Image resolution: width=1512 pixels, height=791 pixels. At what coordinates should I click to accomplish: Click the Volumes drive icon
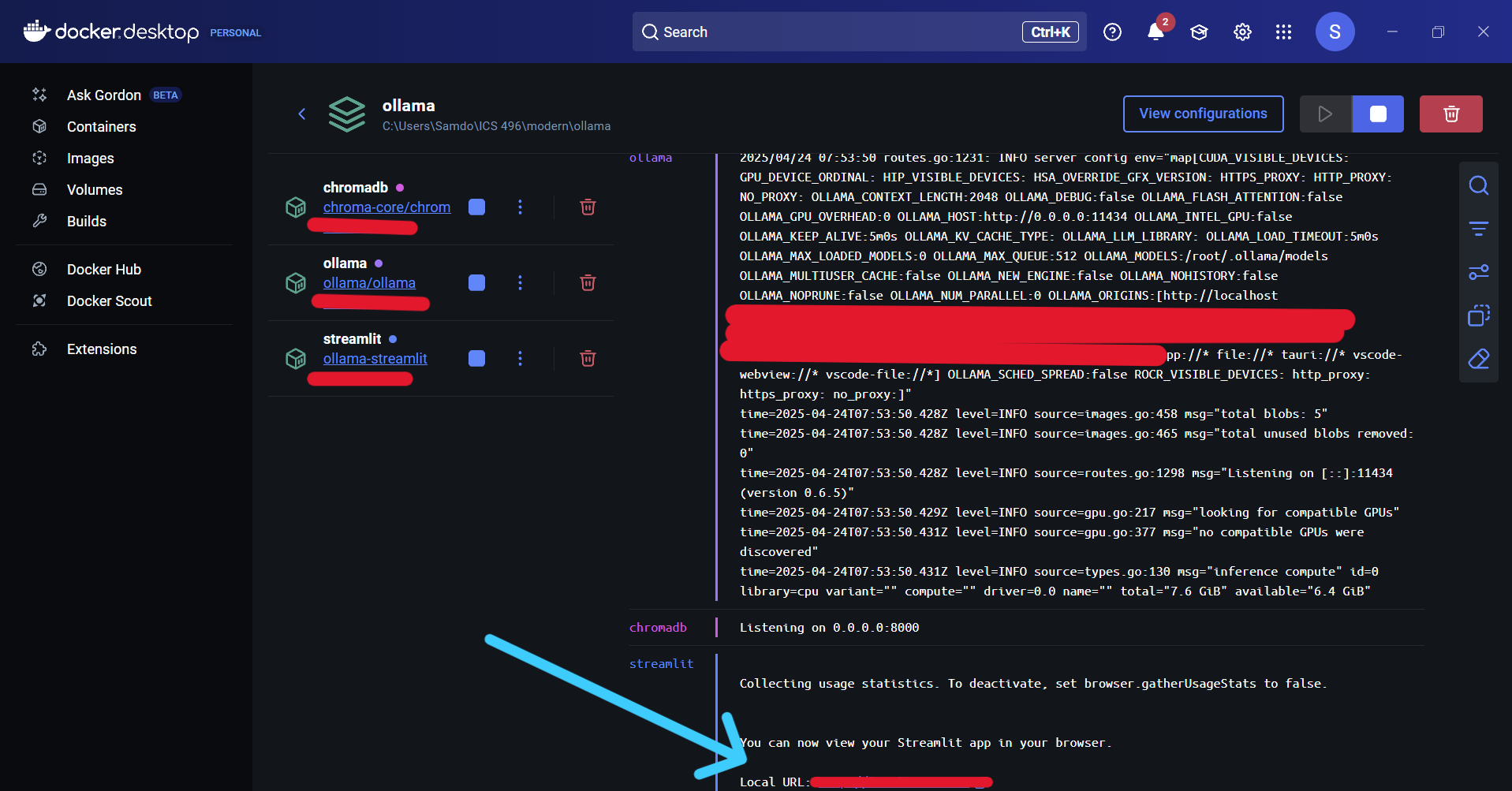click(39, 189)
